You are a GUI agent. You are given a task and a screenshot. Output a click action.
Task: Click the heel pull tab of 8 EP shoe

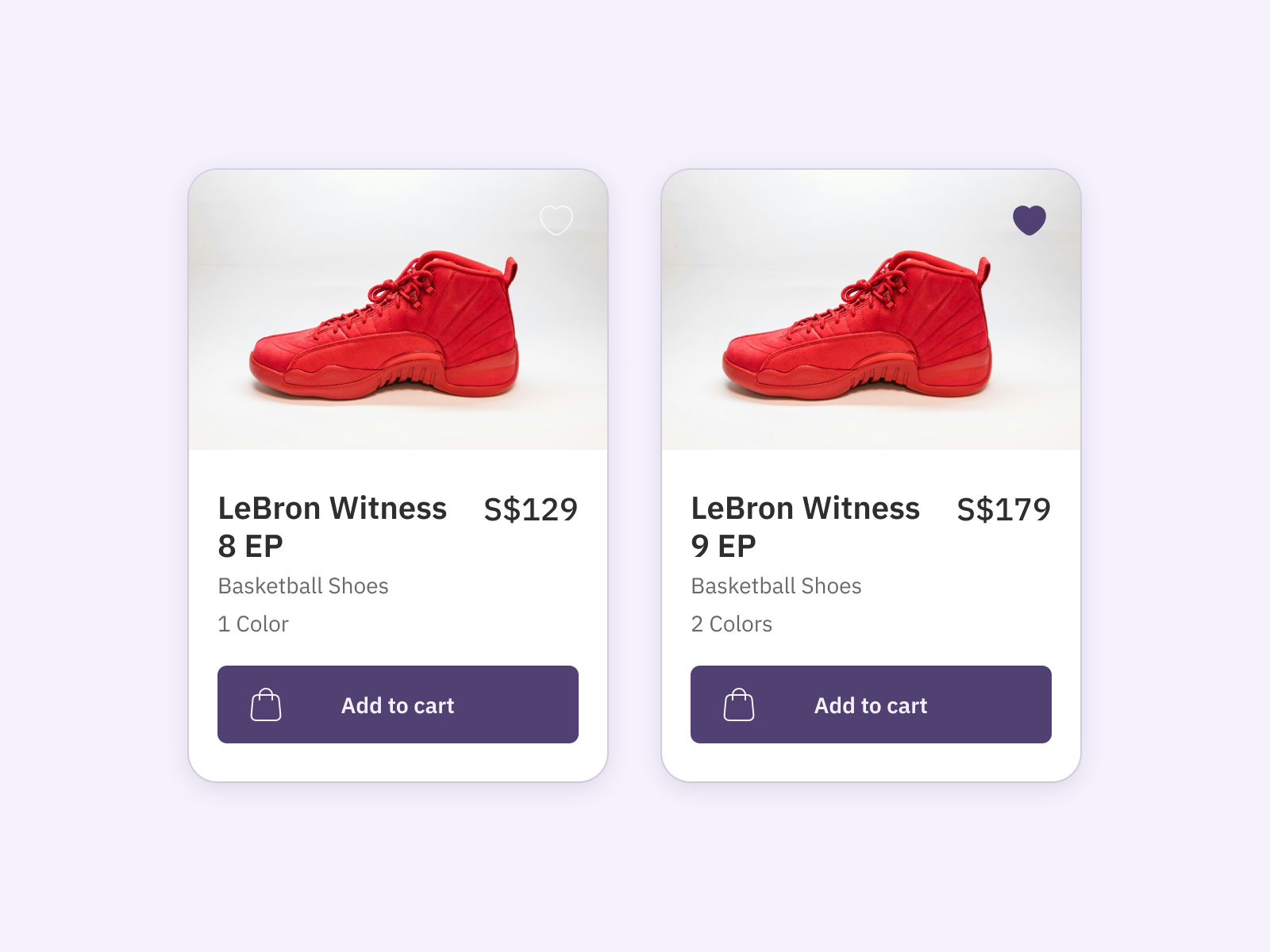coord(512,271)
